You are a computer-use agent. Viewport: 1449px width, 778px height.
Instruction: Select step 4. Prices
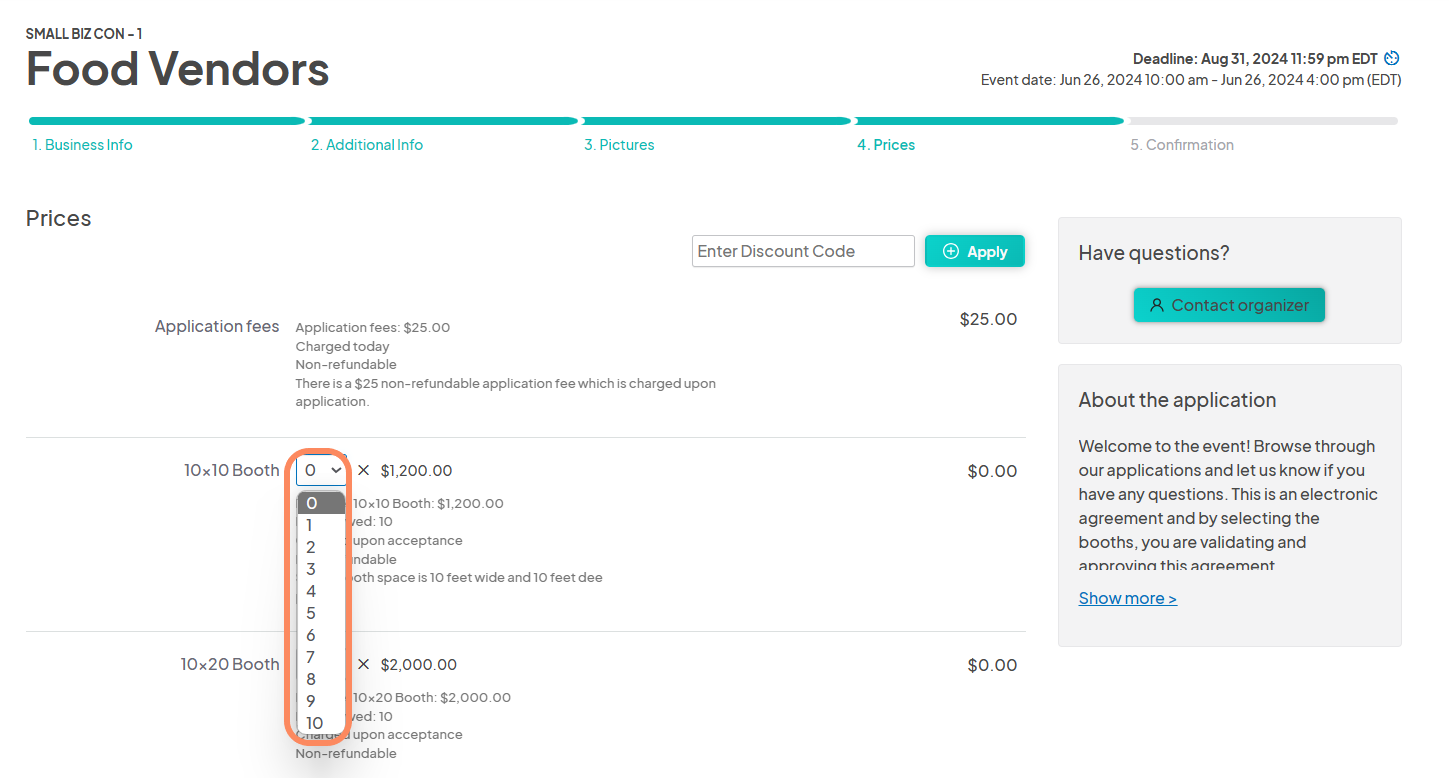(x=886, y=145)
